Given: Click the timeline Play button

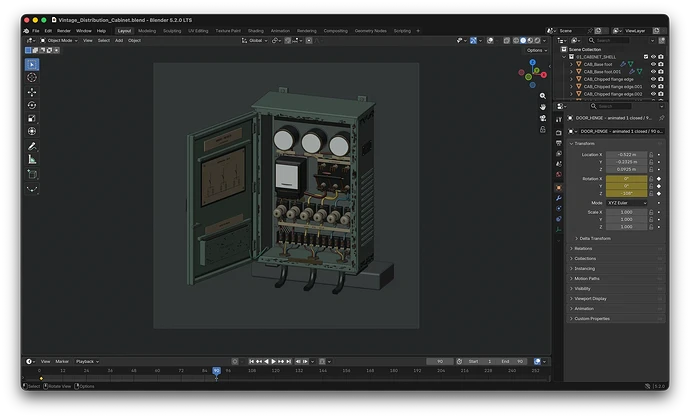Looking at the screenshot, I should (273, 361).
